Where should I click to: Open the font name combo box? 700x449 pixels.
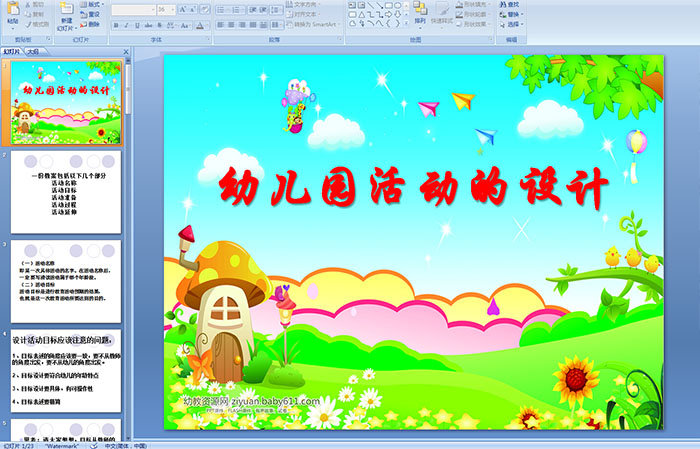click(133, 9)
